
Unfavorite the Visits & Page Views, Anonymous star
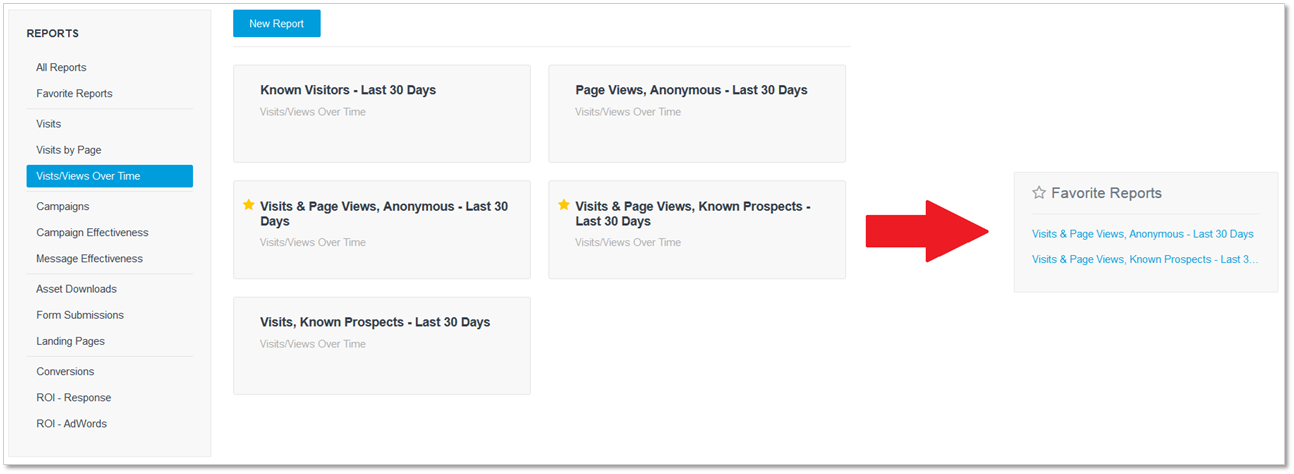[249, 205]
